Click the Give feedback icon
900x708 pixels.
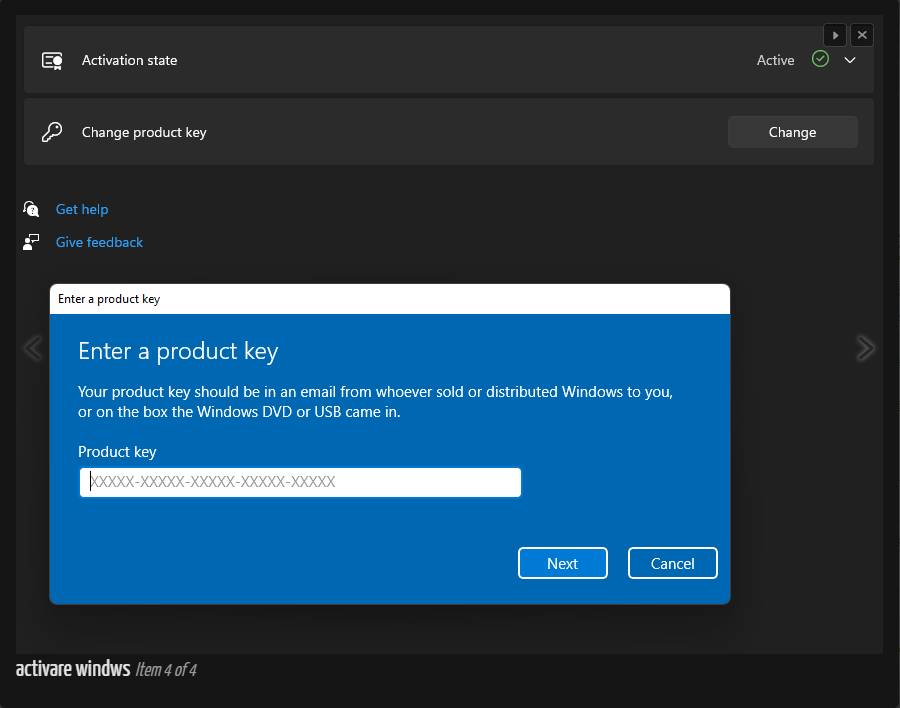(x=31, y=242)
